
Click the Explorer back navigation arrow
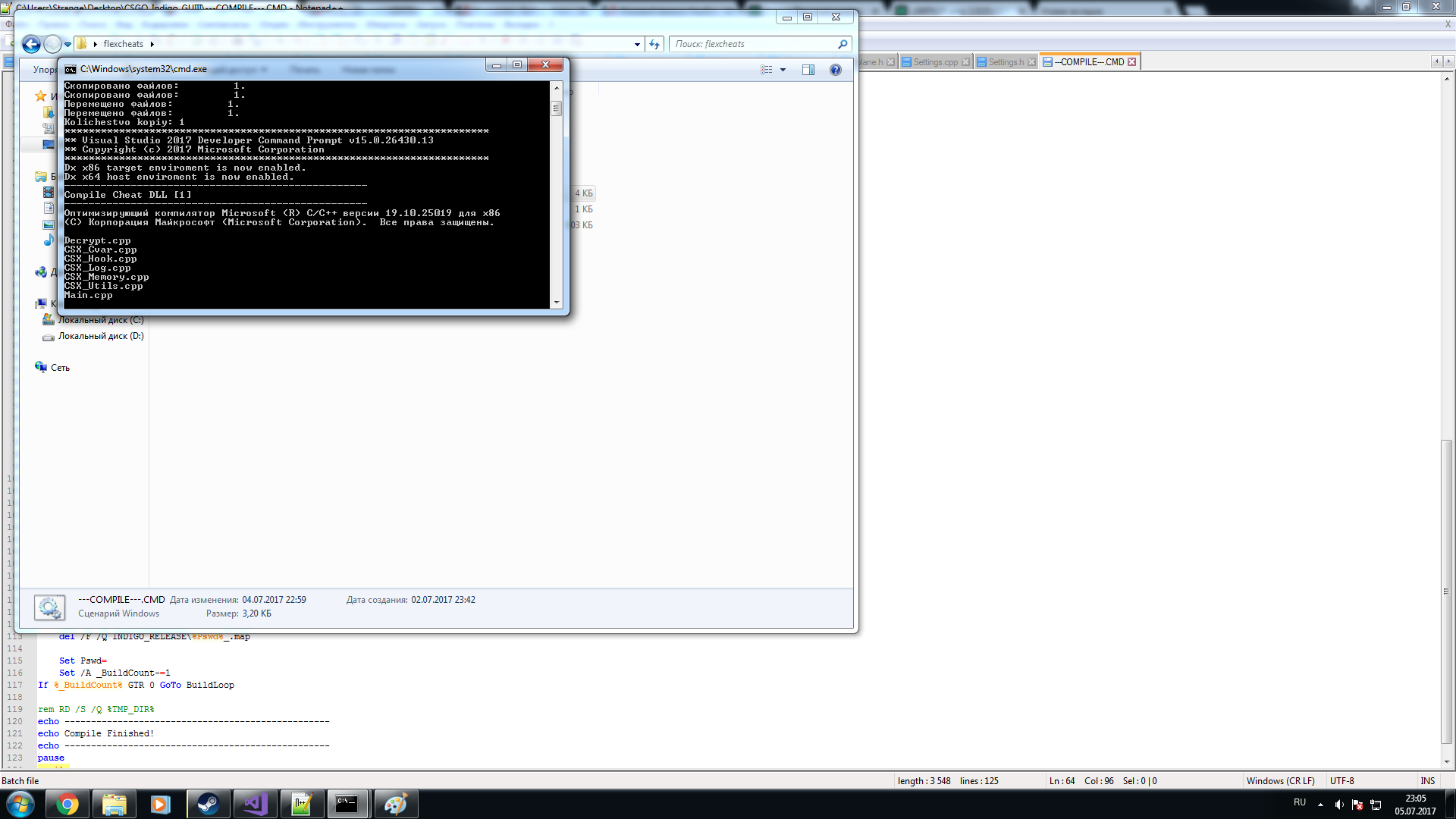31,44
